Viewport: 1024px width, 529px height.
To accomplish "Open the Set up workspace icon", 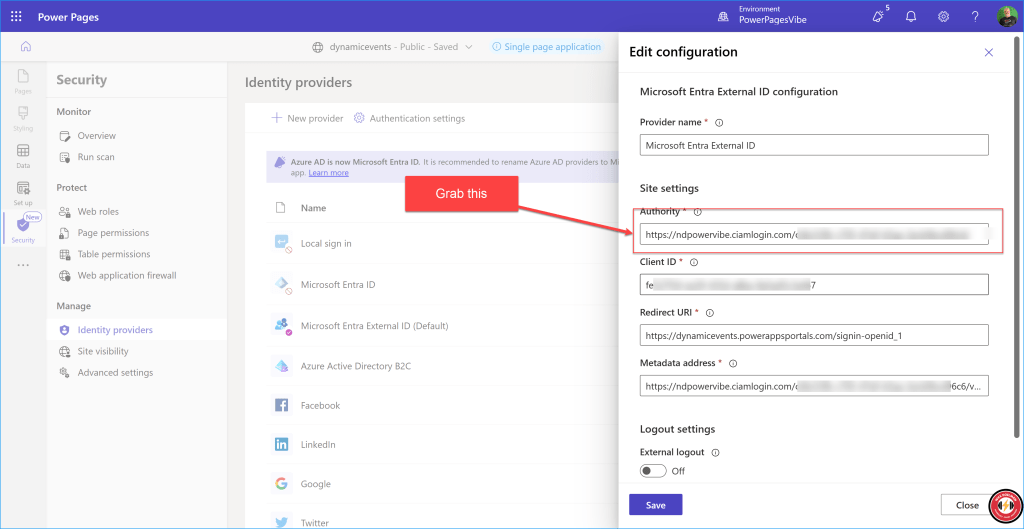I will pyautogui.click(x=22, y=192).
